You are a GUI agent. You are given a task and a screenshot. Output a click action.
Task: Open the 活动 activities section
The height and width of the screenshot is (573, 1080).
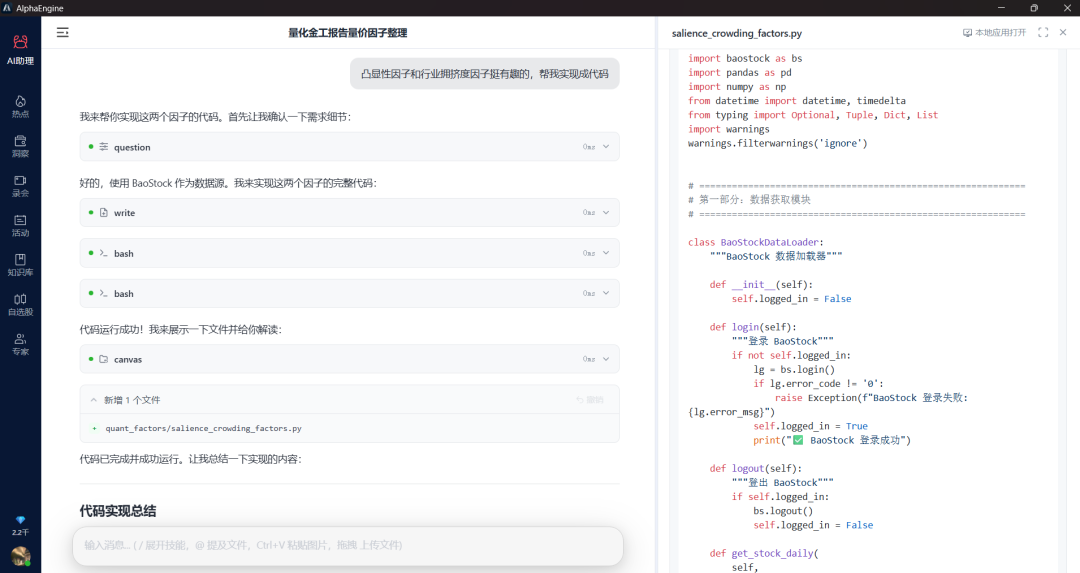20,225
